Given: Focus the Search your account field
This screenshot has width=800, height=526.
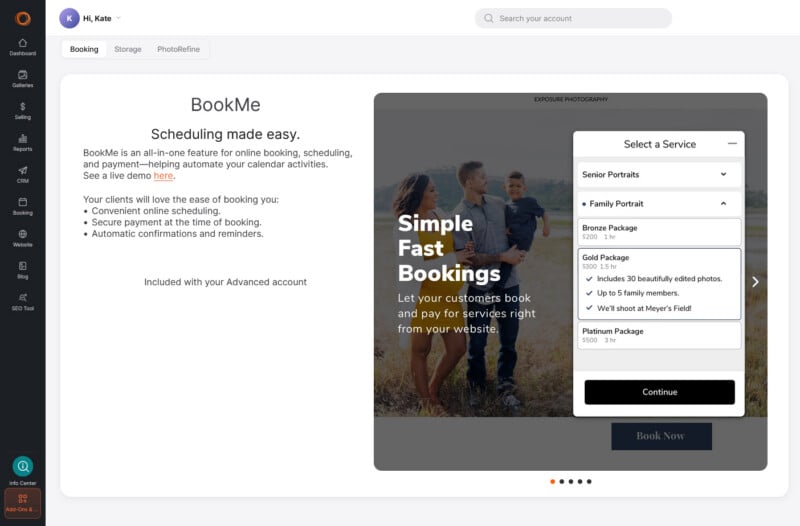Looking at the screenshot, I should pyautogui.click(x=573, y=18).
